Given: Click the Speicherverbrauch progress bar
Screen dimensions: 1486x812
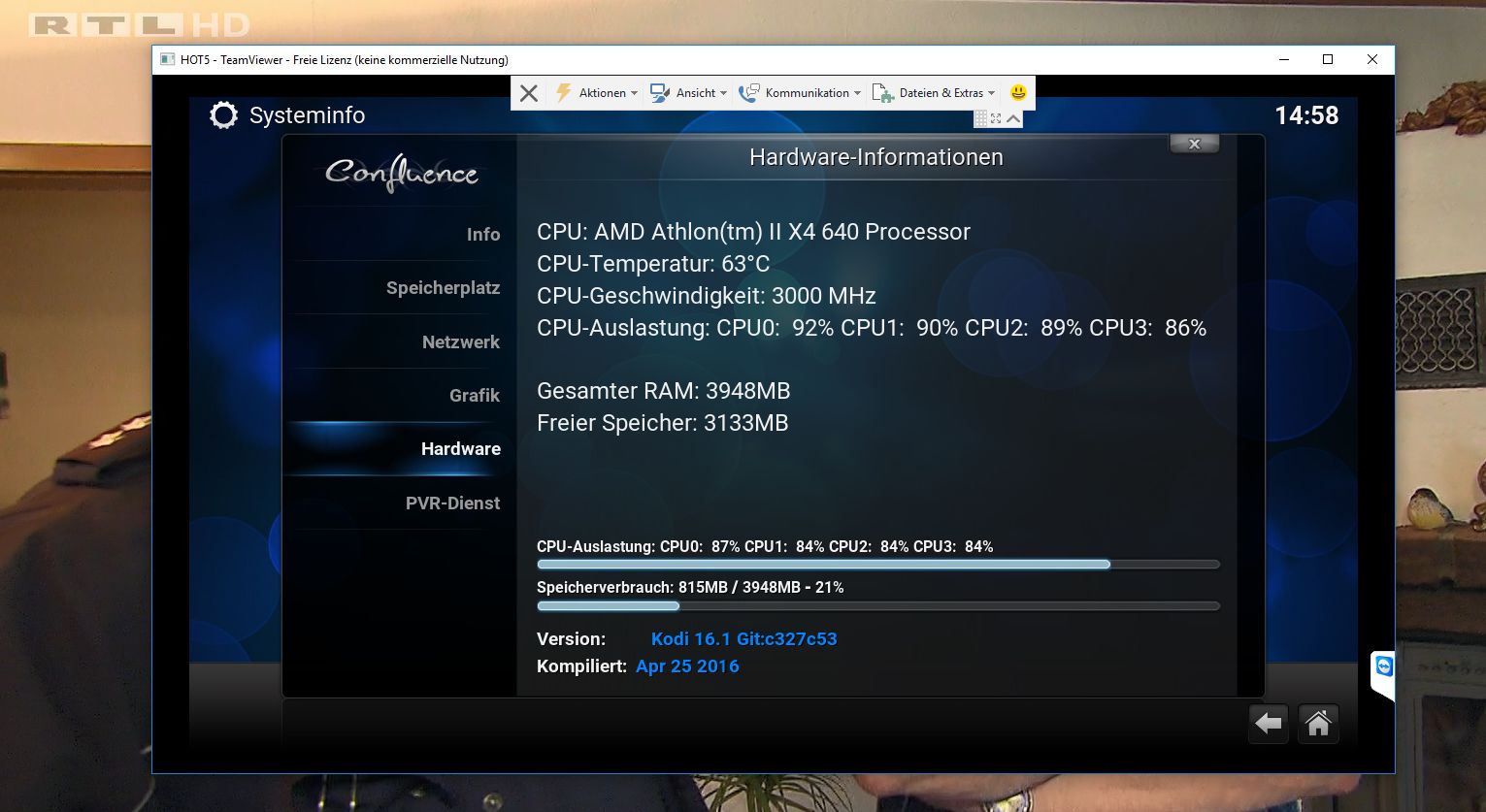Looking at the screenshot, I should click(x=878, y=606).
